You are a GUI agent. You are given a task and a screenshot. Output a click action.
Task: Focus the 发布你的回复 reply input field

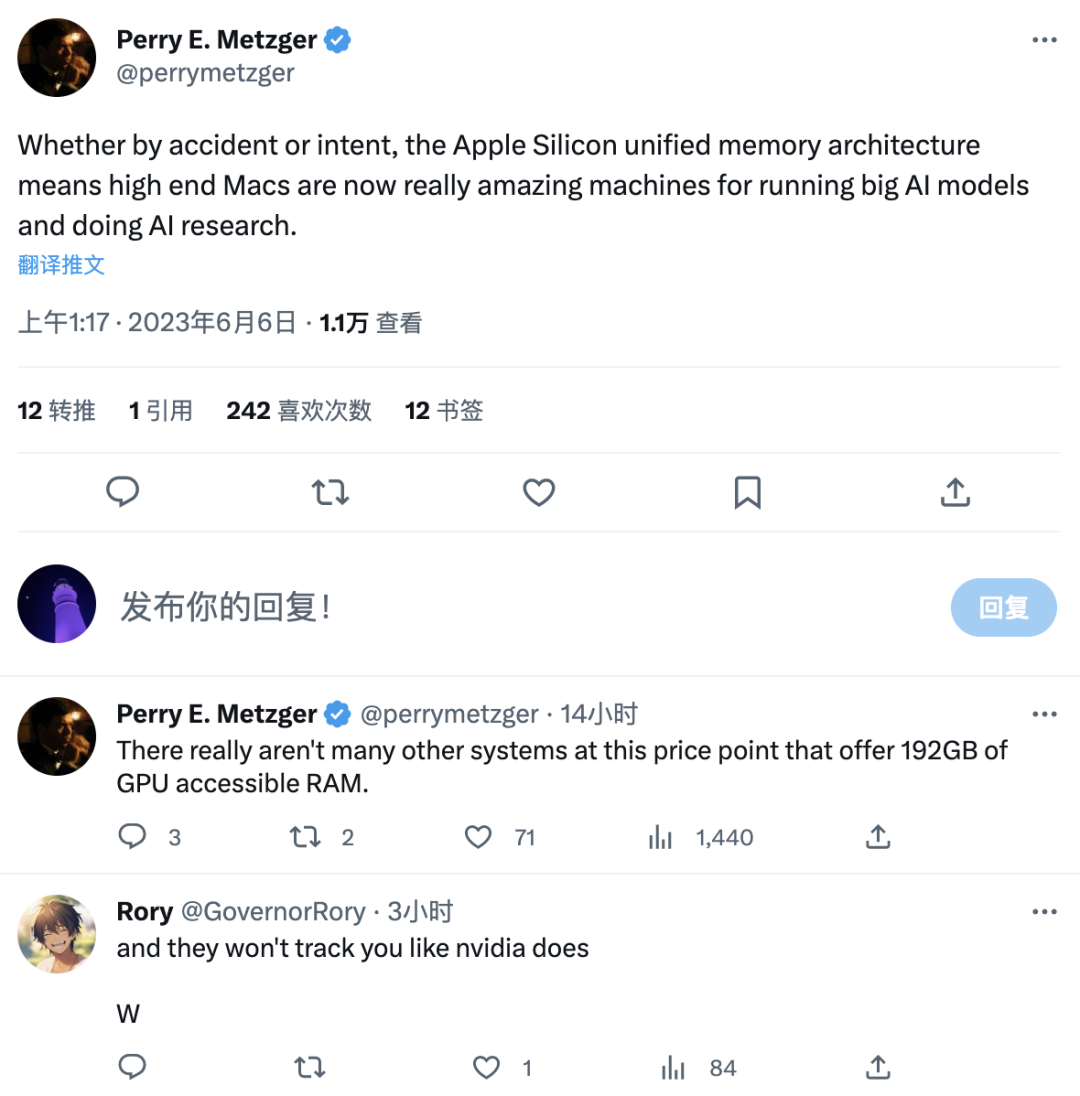pyautogui.click(x=524, y=607)
